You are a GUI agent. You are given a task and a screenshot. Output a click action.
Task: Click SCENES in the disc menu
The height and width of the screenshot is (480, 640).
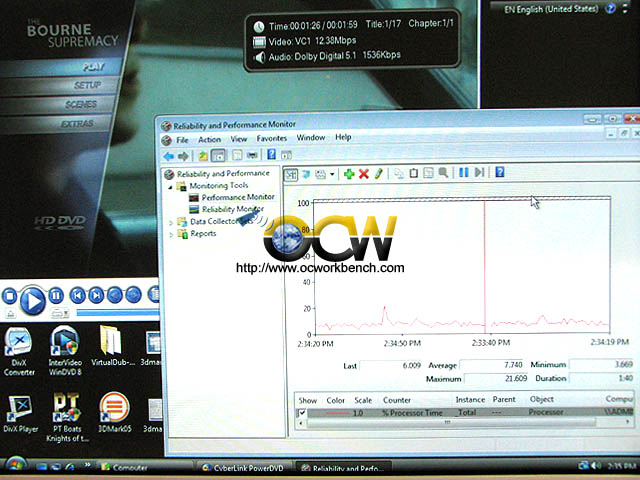81,104
